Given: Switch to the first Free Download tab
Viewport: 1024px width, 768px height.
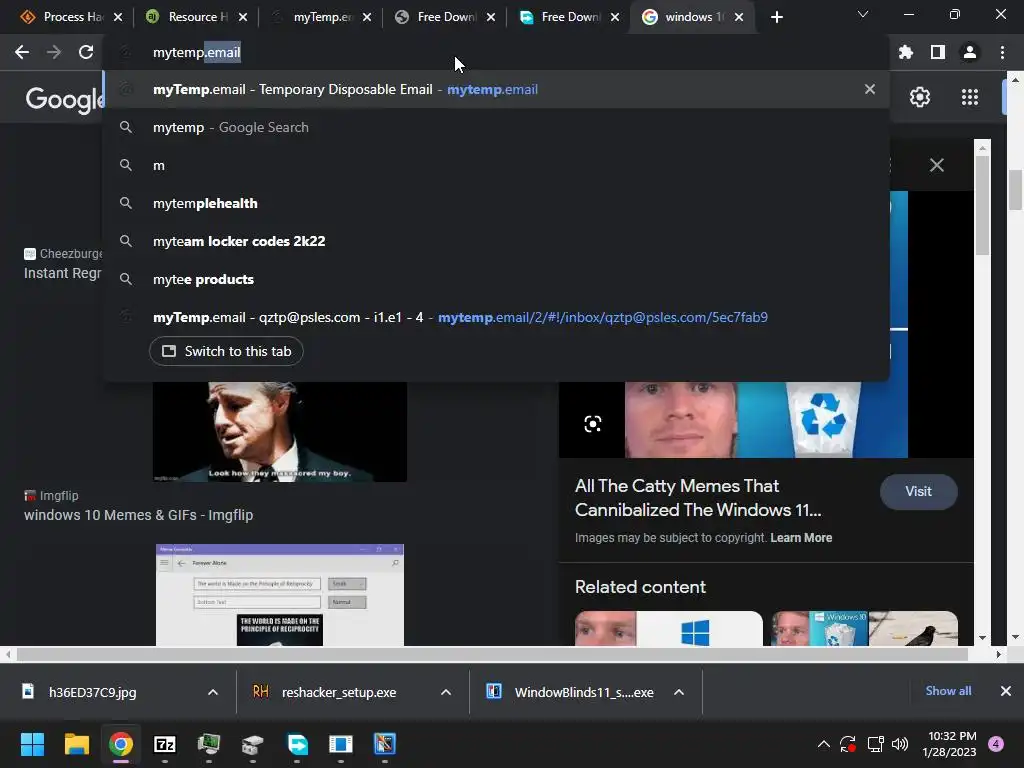Looking at the screenshot, I should [x=438, y=17].
